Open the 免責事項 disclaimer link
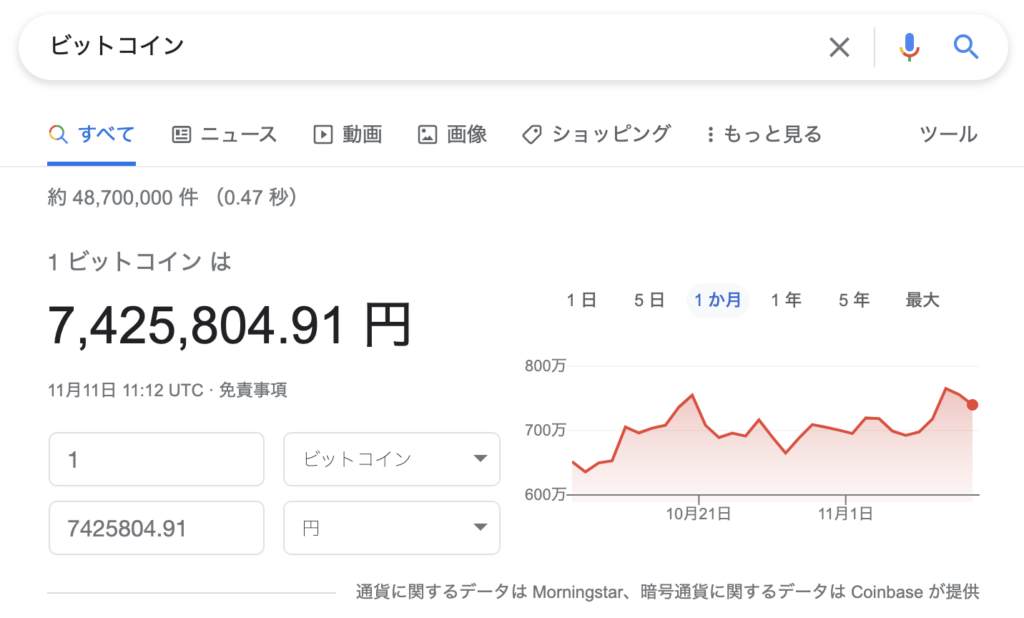This screenshot has width=1024, height=618. point(253,390)
